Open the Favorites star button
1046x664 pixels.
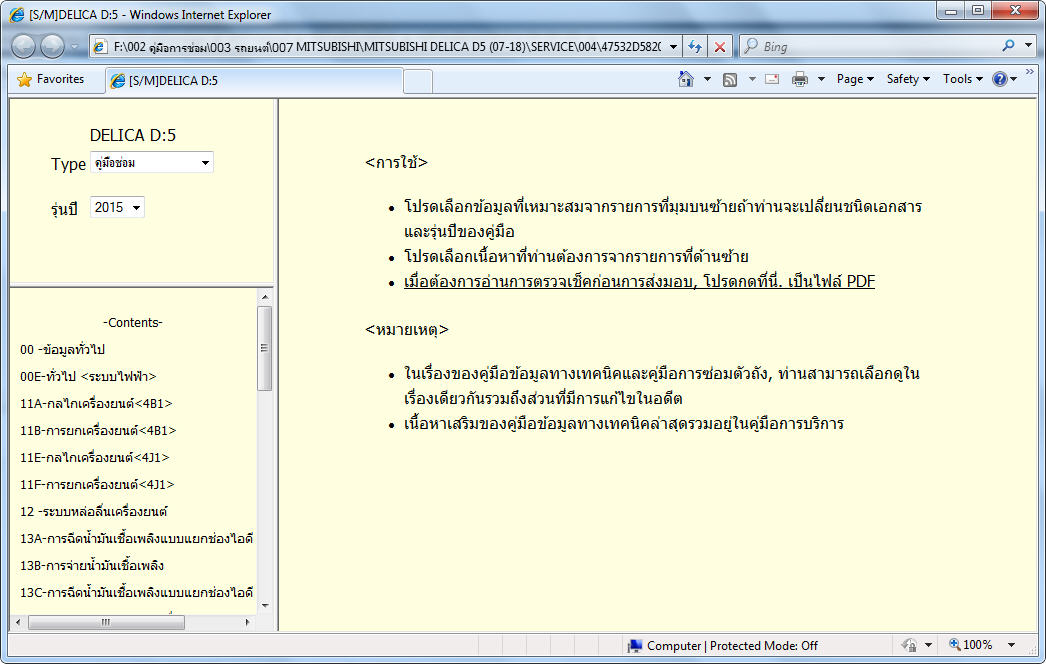(x=51, y=79)
